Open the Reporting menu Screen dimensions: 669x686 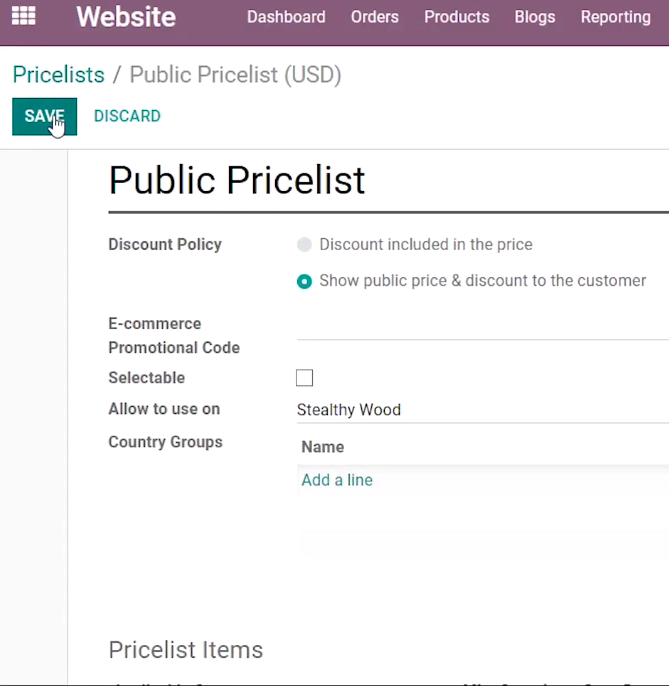tap(616, 17)
